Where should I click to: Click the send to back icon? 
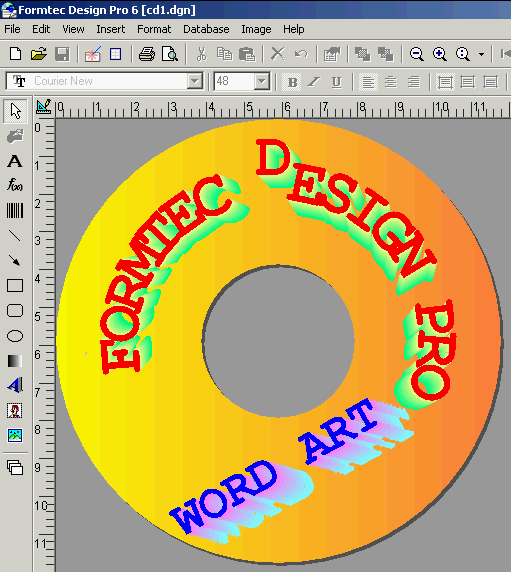[x=386, y=54]
